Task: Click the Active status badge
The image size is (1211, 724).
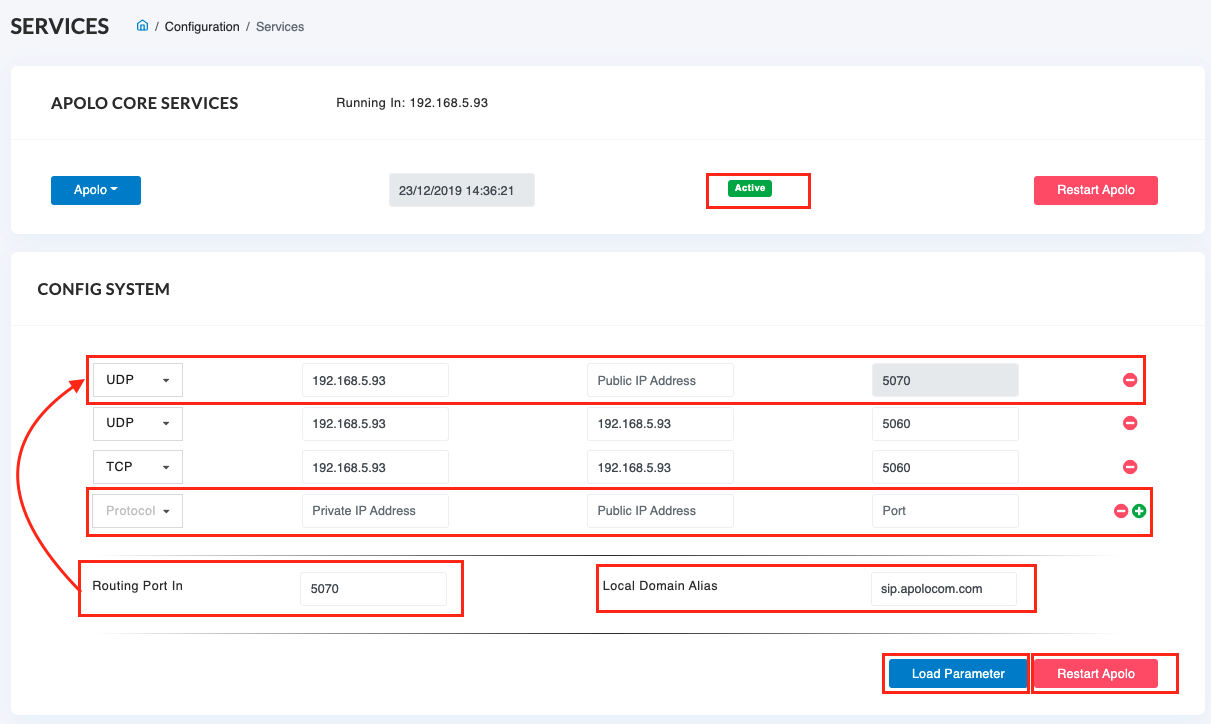Action: (x=749, y=188)
